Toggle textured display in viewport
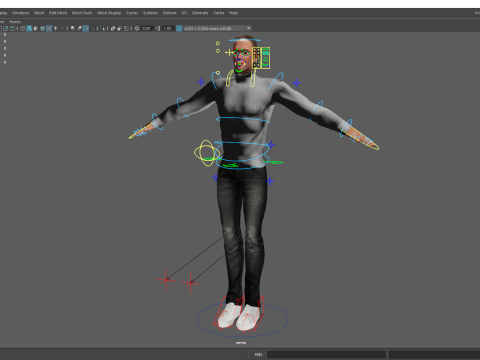 49,28
